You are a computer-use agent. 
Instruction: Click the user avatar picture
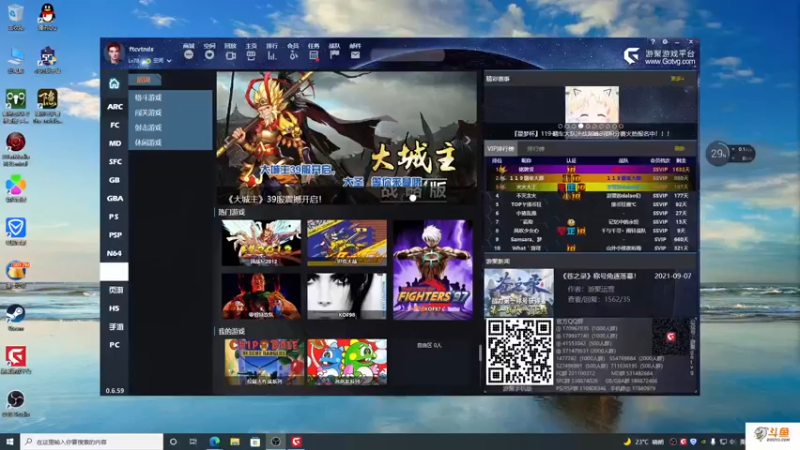click(114, 53)
